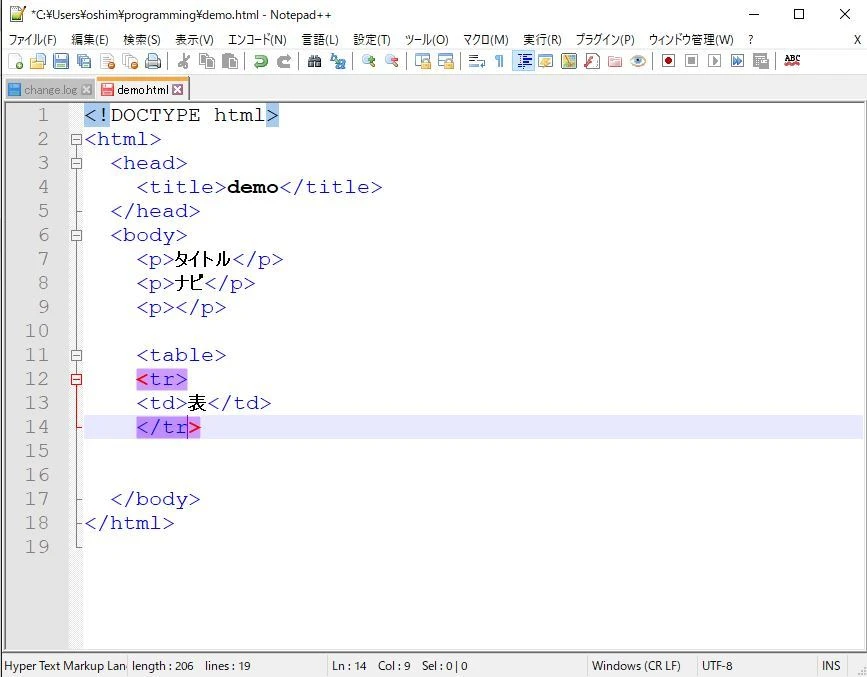Toggle the ABC spell check icon
This screenshot has width=867, height=677.
click(x=792, y=61)
